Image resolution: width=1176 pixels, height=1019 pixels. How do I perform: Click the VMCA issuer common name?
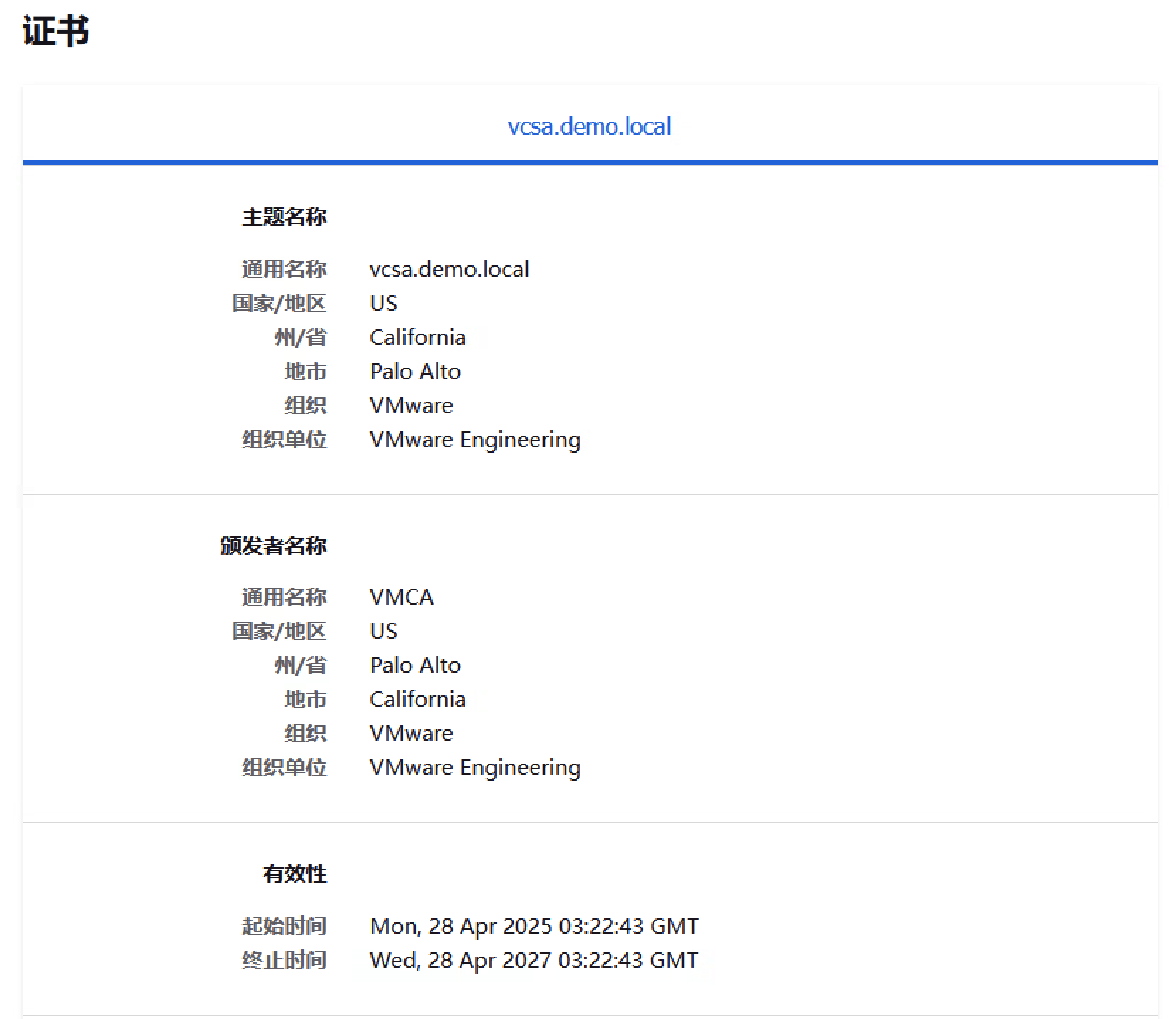(x=401, y=597)
